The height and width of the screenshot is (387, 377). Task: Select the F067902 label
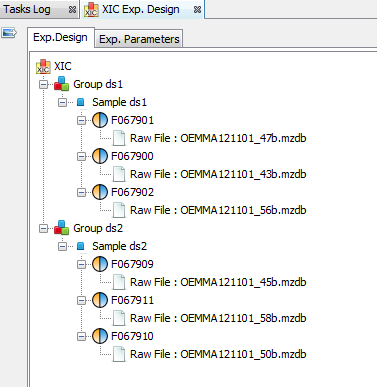(132, 192)
